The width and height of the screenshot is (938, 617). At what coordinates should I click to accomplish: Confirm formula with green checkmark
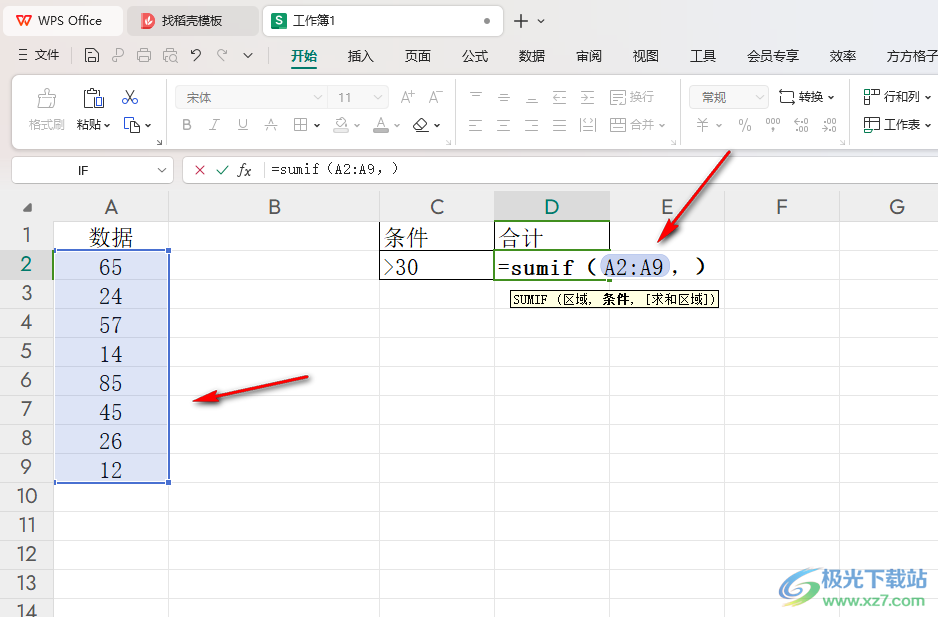[222, 170]
